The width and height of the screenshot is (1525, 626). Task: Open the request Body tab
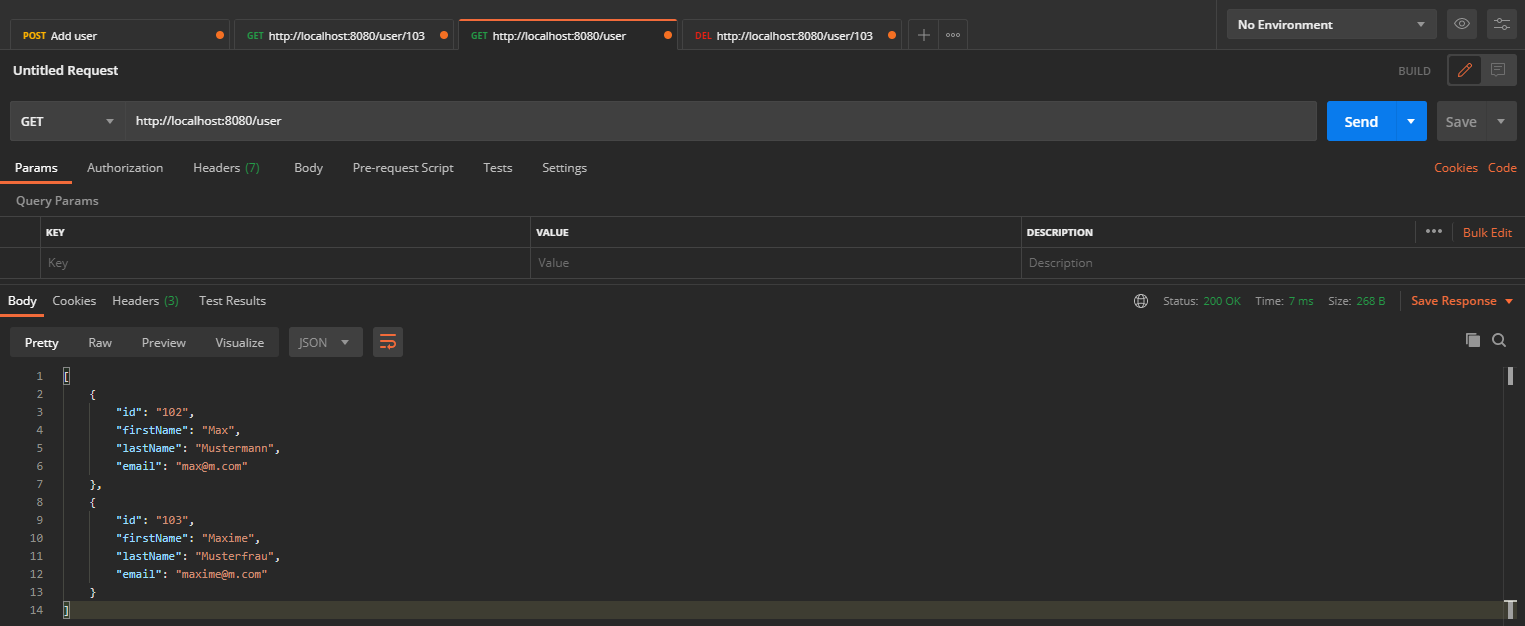pyautogui.click(x=308, y=168)
